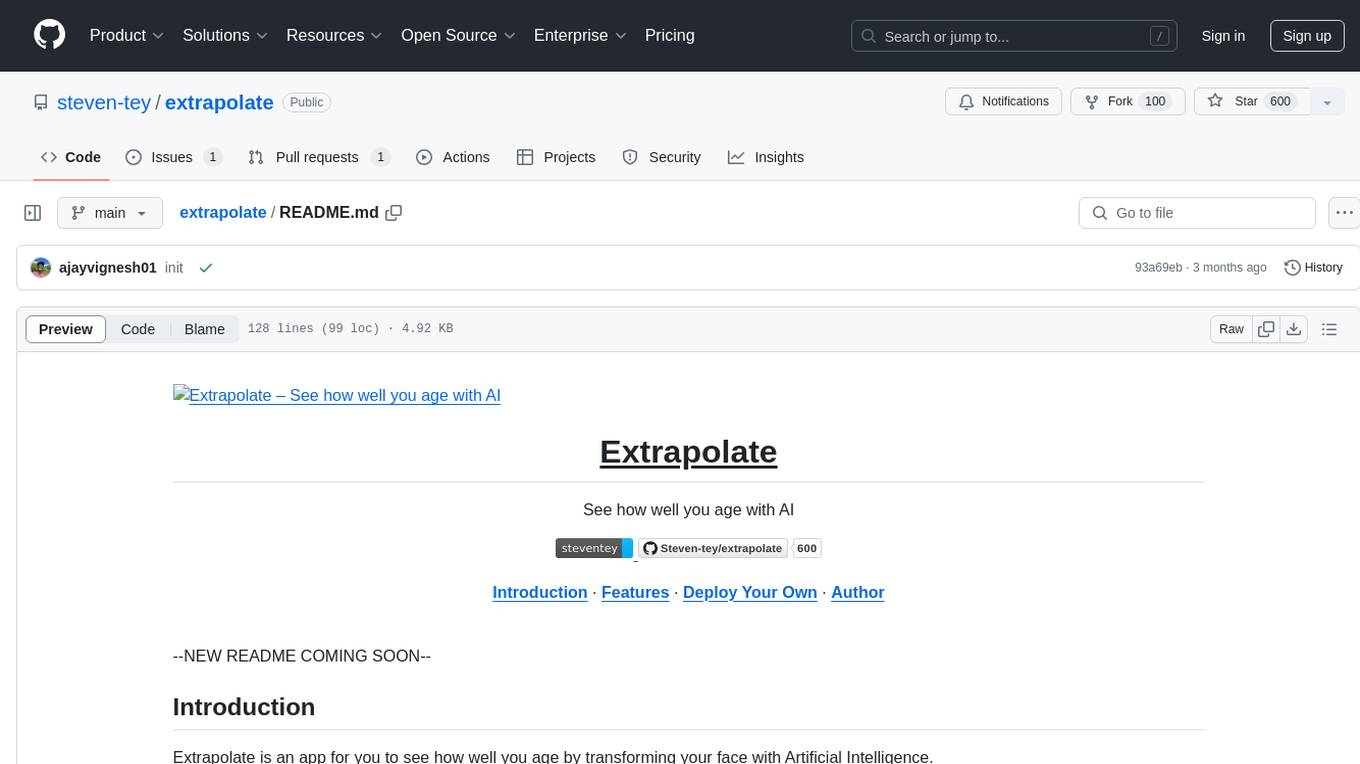This screenshot has width=1360, height=764.
Task: Open the Pricing page
Action: click(x=670, y=35)
